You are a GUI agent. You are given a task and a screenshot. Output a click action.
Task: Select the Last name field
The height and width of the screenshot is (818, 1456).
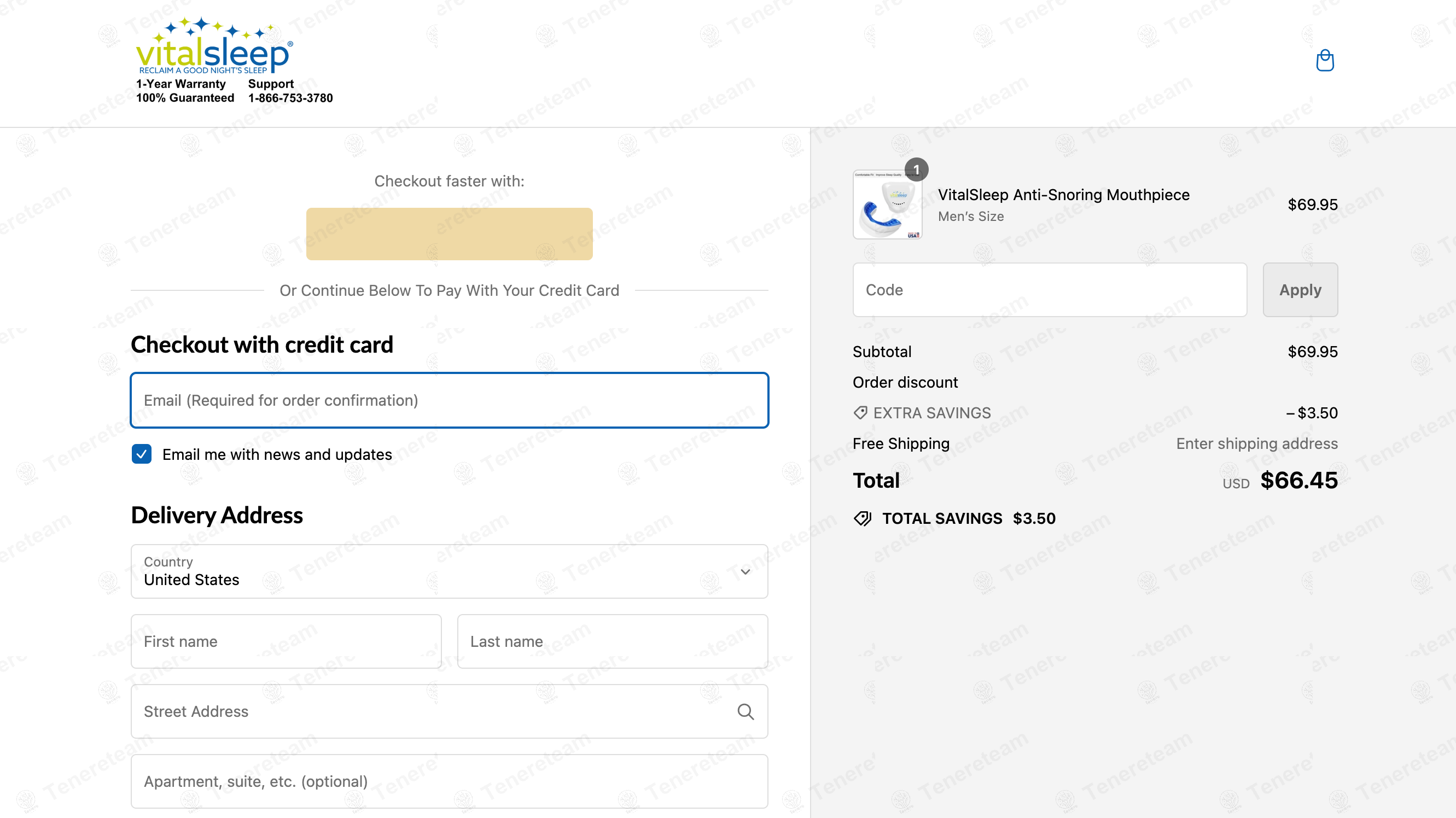613,641
